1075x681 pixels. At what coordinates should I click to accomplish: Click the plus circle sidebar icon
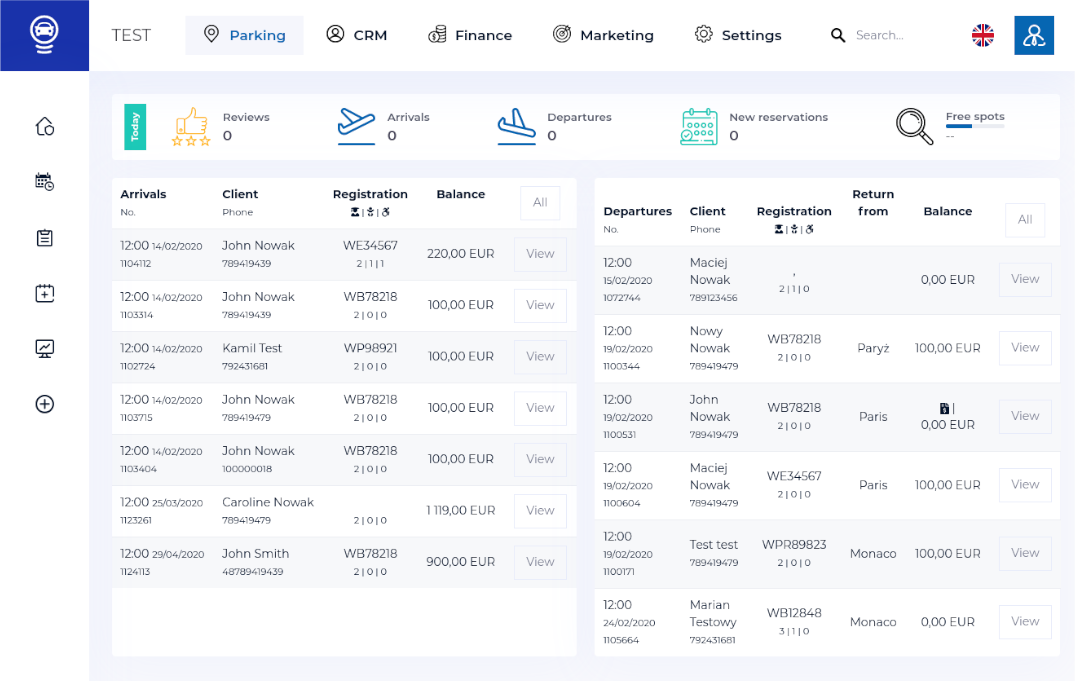pyautogui.click(x=44, y=404)
